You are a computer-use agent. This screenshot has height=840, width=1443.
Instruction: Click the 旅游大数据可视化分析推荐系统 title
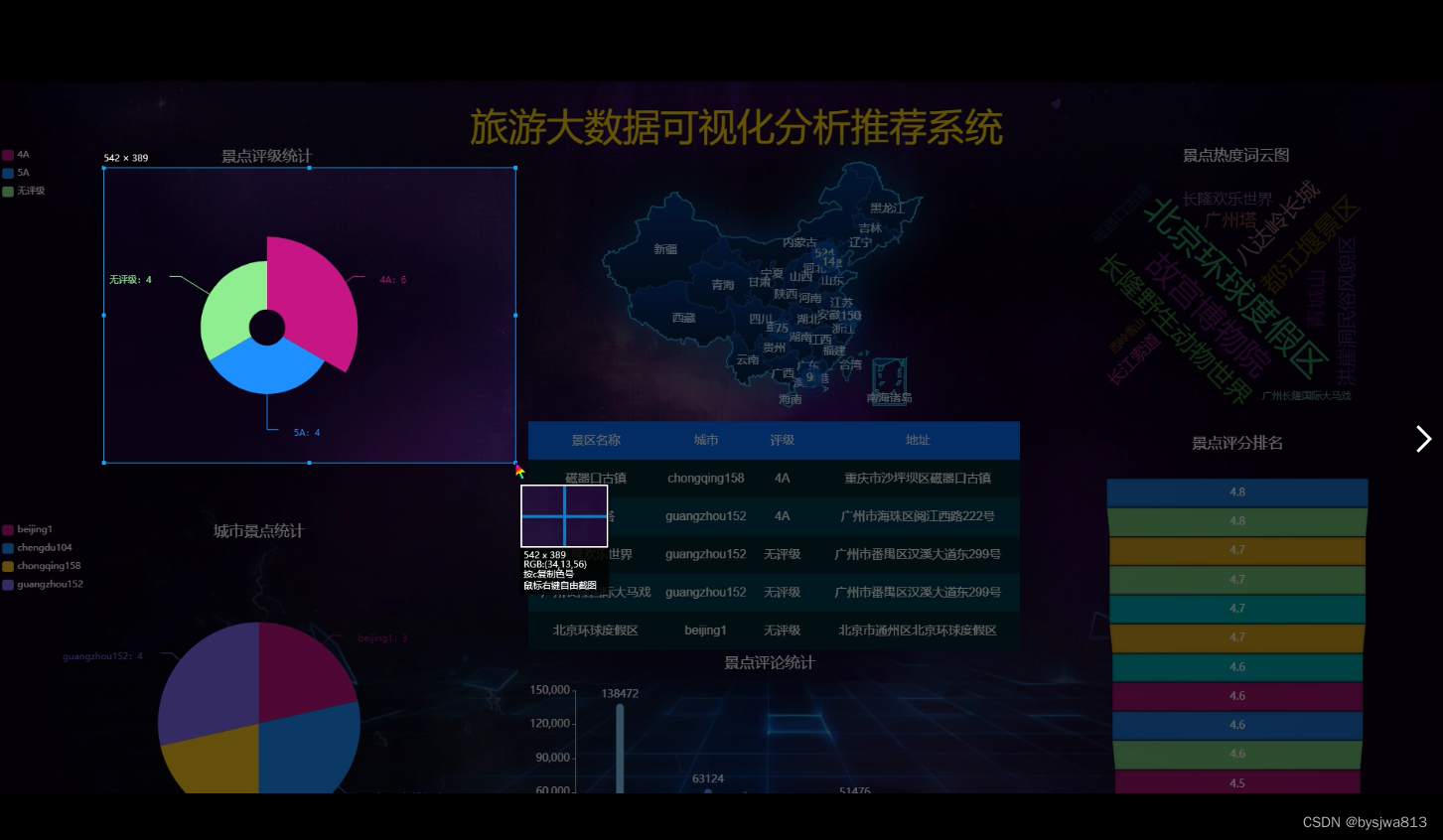(736, 128)
